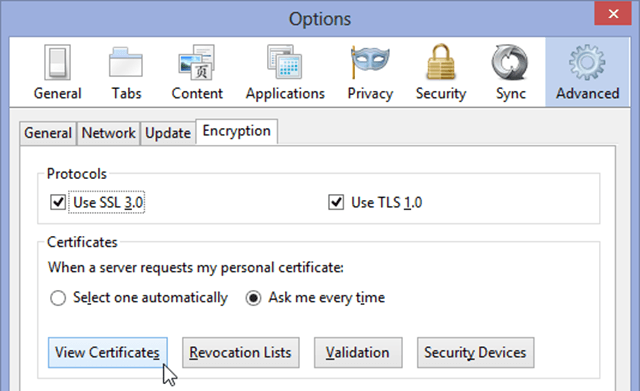Switch to the General sub-tab
This screenshot has height=391, width=640.
48,133
